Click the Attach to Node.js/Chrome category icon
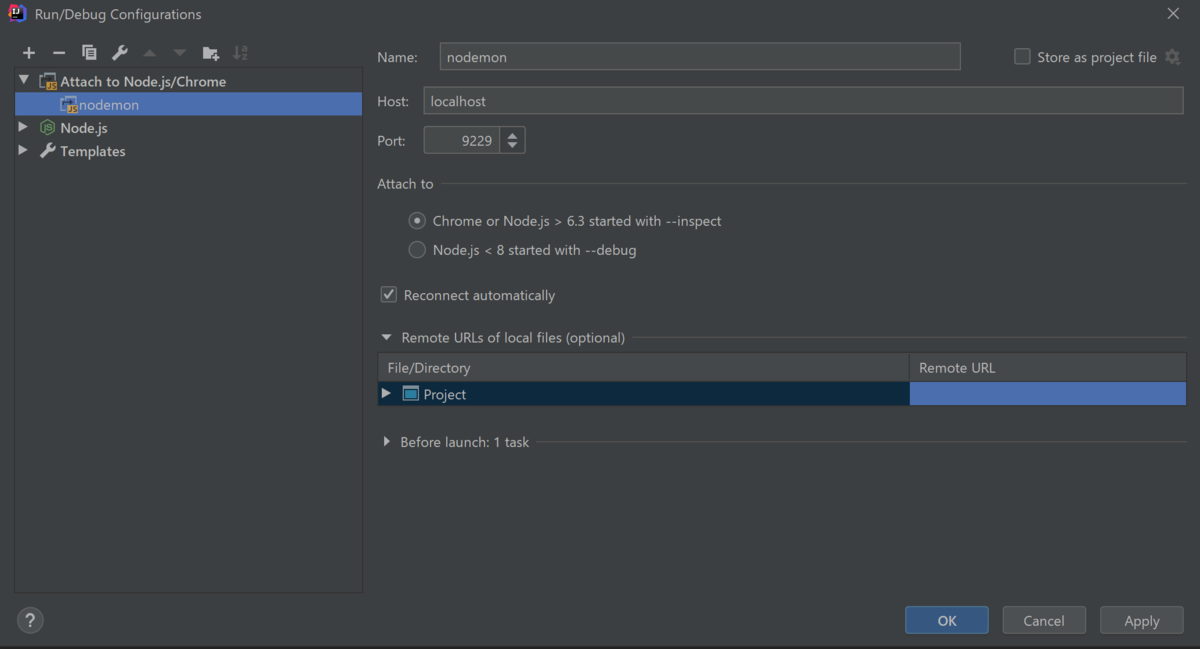The height and width of the screenshot is (649, 1200). [x=48, y=81]
